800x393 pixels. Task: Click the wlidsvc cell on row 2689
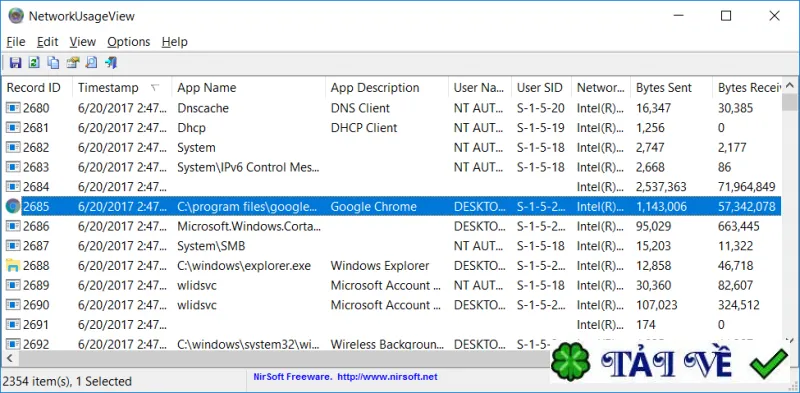pyautogui.click(x=197, y=285)
